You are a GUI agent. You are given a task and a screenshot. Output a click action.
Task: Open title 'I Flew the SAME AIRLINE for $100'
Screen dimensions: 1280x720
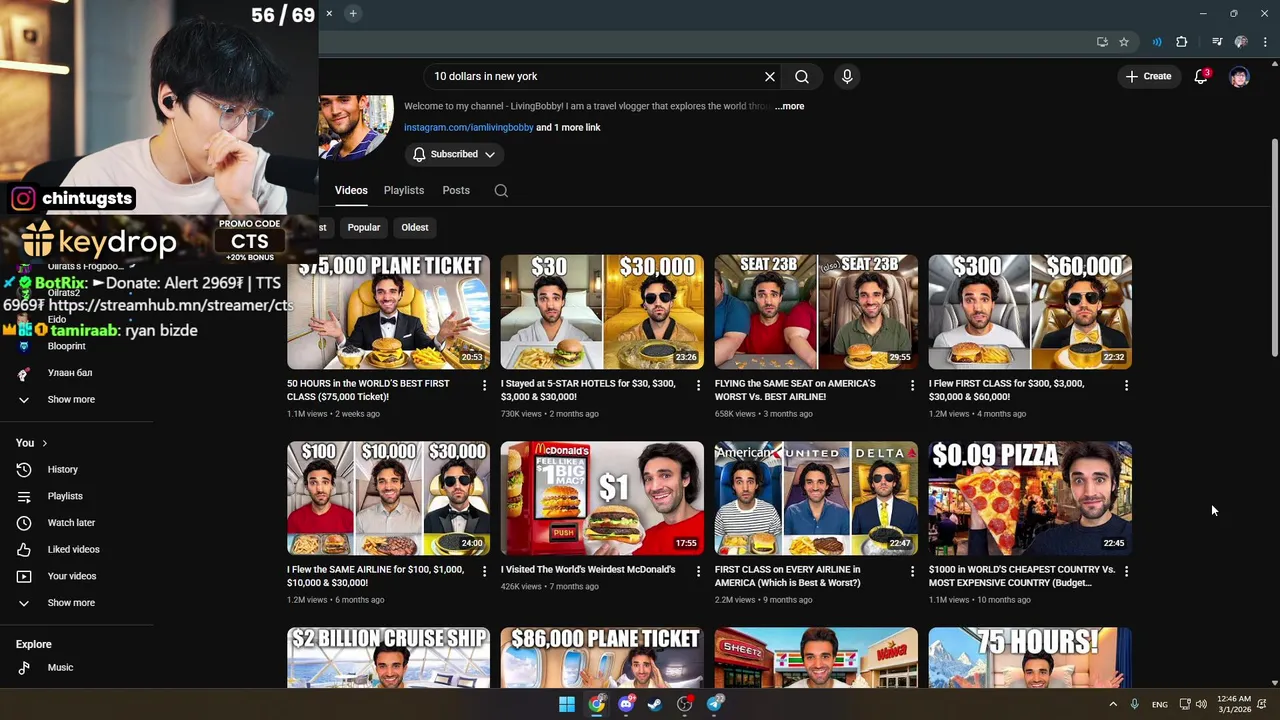(x=378, y=576)
